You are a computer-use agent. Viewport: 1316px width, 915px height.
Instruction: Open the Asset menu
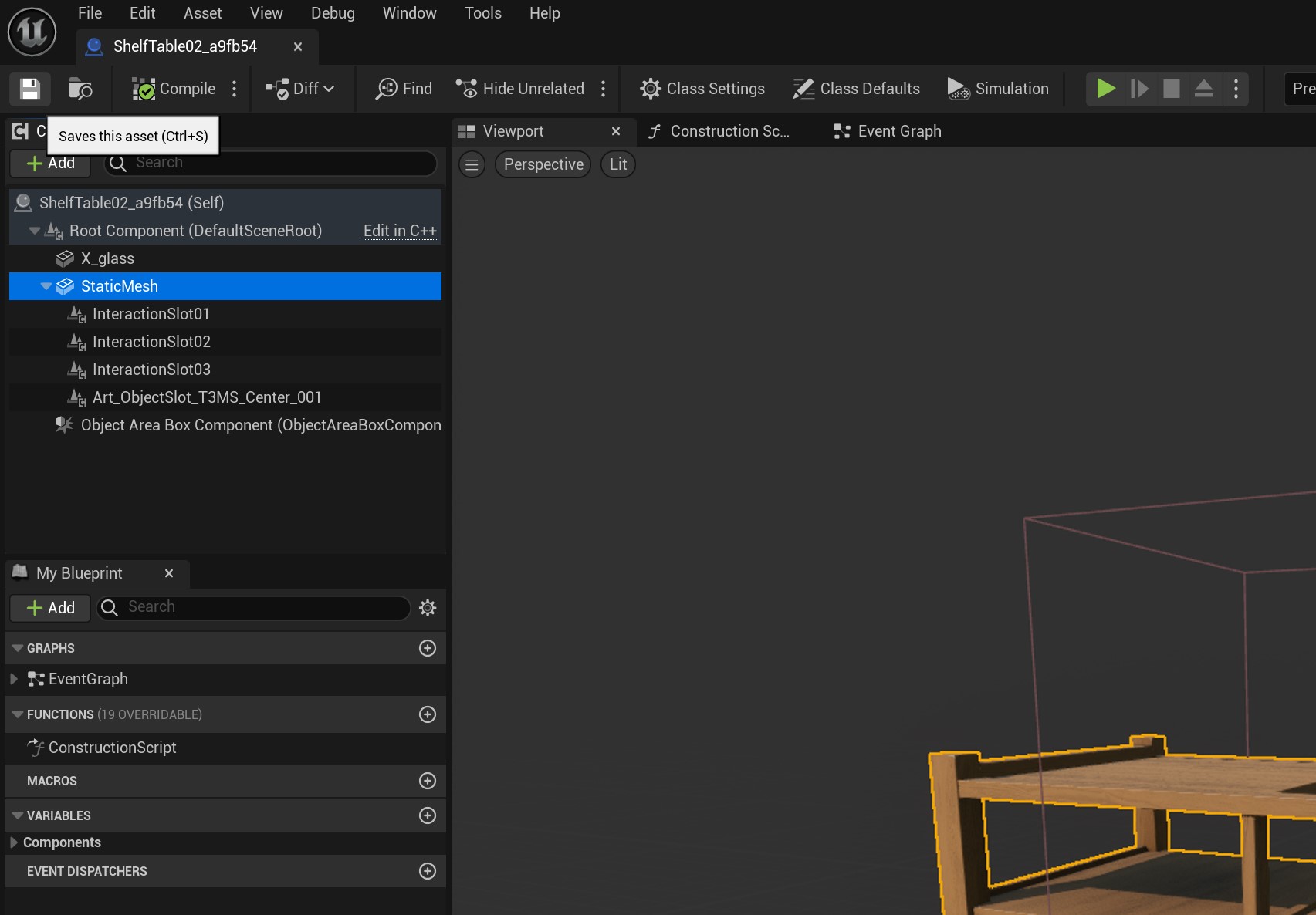pos(202,13)
